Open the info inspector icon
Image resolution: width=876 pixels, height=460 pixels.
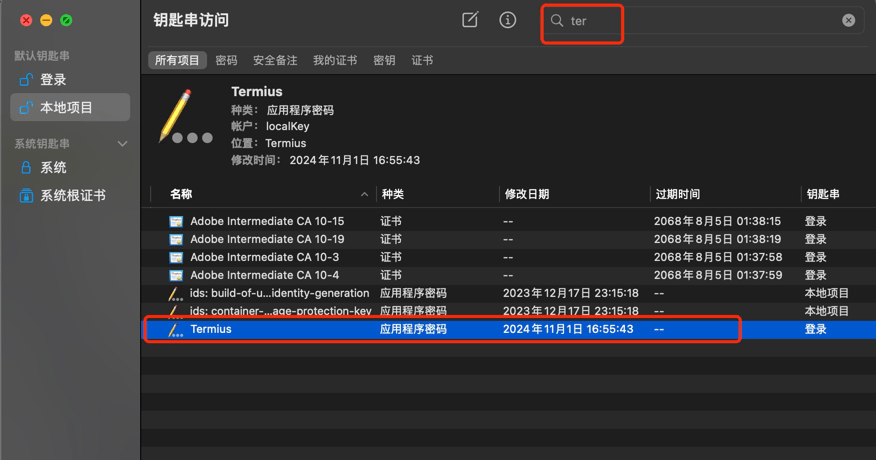pyautogui.click(x=507, y=20)
